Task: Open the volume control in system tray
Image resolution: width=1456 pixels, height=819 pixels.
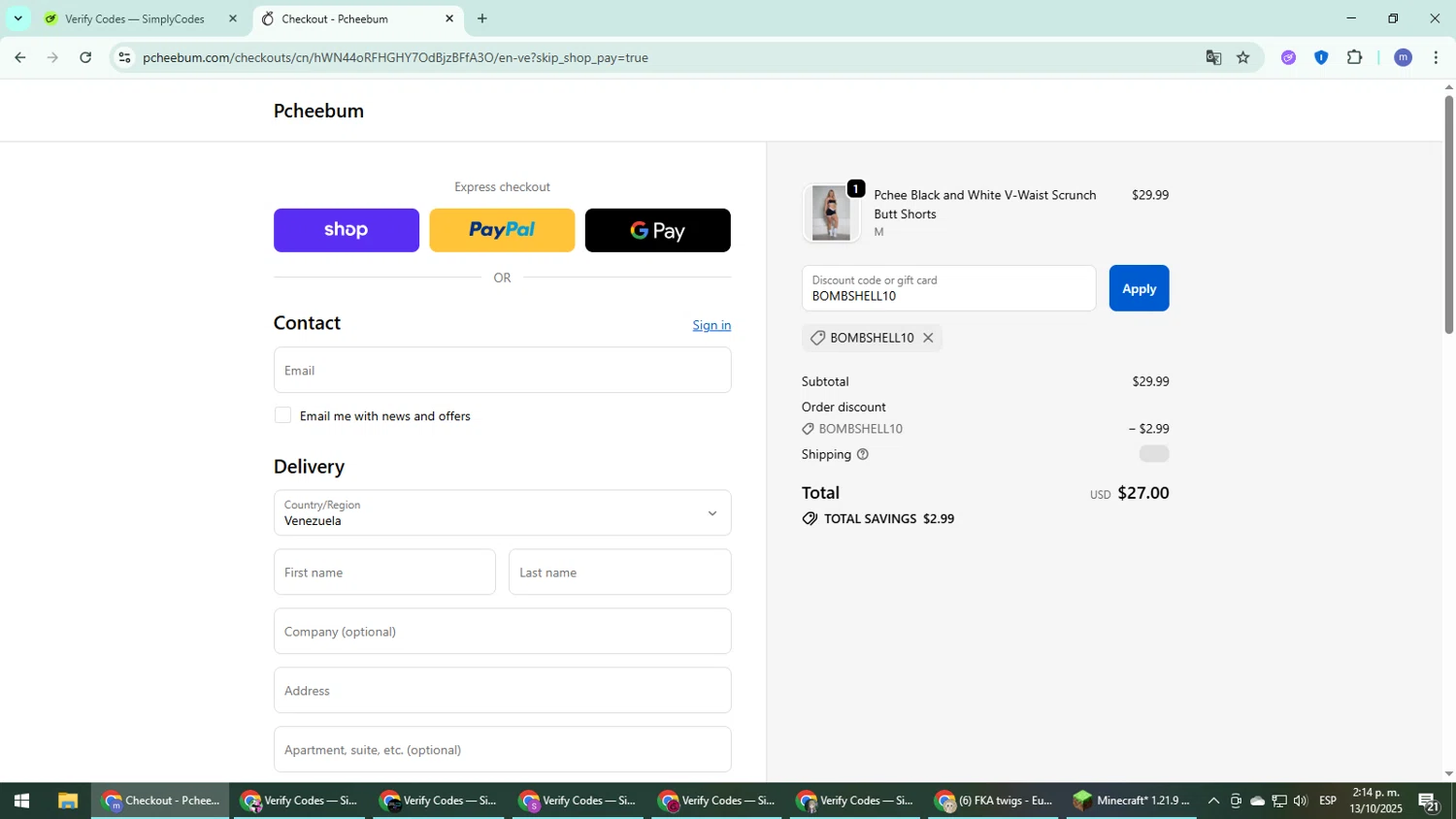Action: 1300,801
